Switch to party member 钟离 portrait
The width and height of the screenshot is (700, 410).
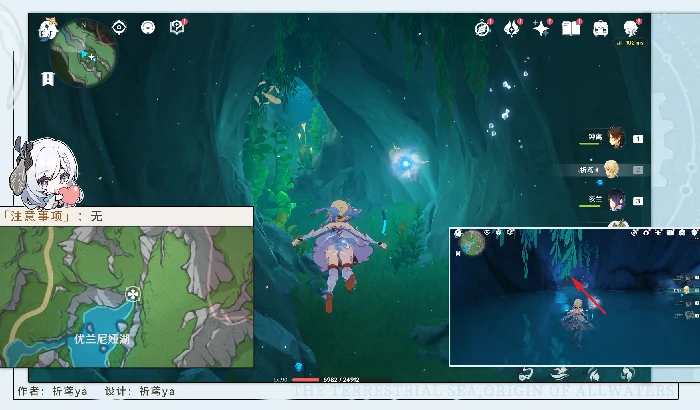point(616,137)
